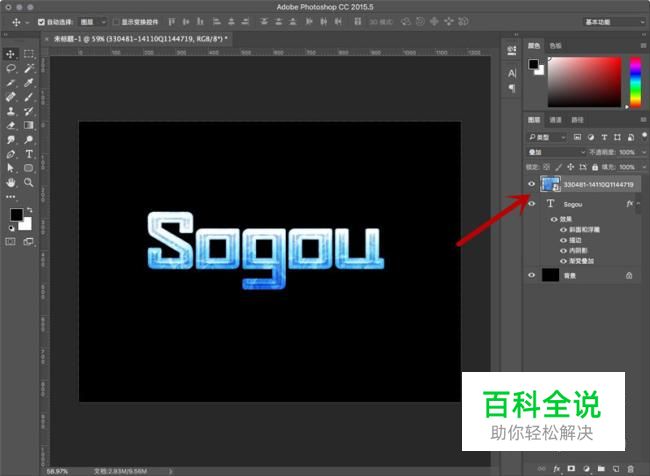The height and width of the screenshot is (476, 650).
Task: Select the Clone Stamp tool
Action: (x=10, y=111)
